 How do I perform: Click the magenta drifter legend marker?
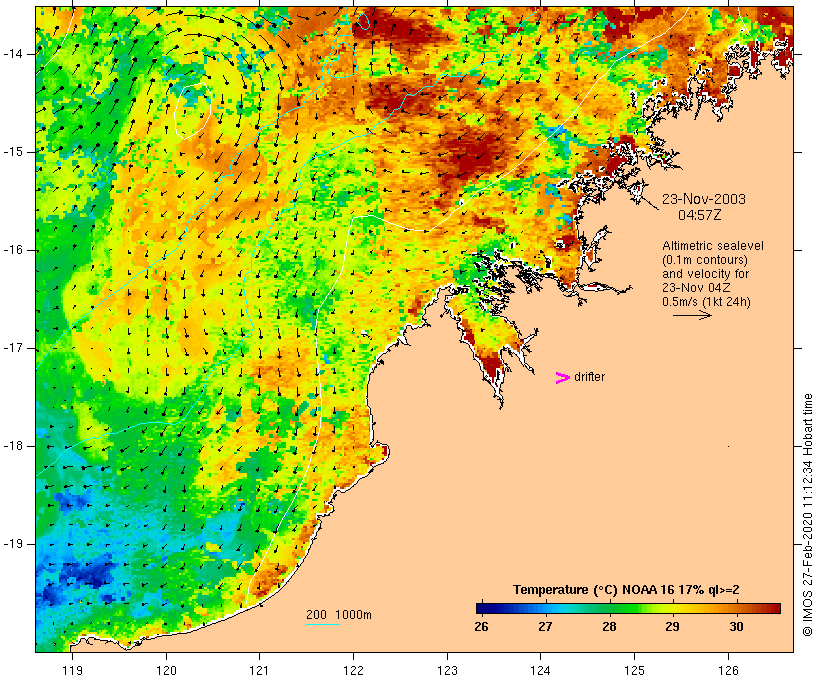[x=562, y=378]
